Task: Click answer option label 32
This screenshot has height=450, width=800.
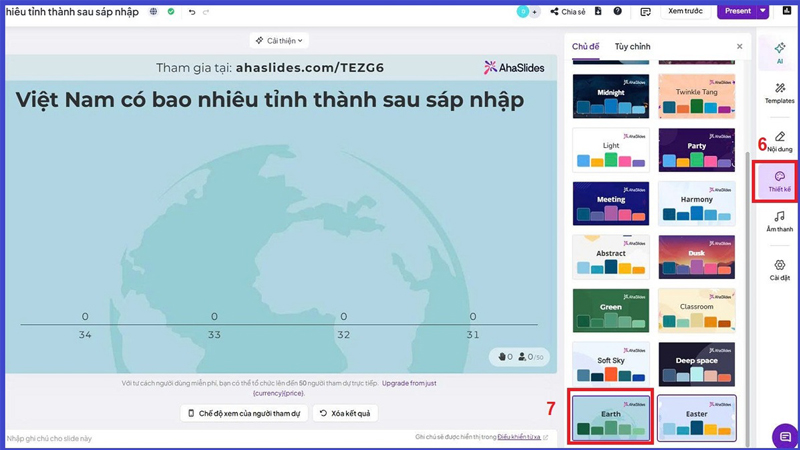Action: (x=343, y=335)
